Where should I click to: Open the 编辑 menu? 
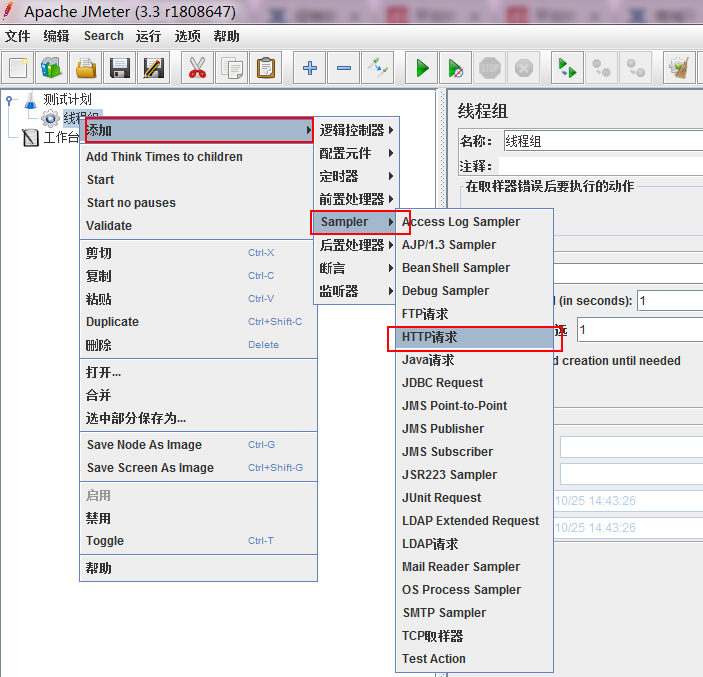click(56, 36)
